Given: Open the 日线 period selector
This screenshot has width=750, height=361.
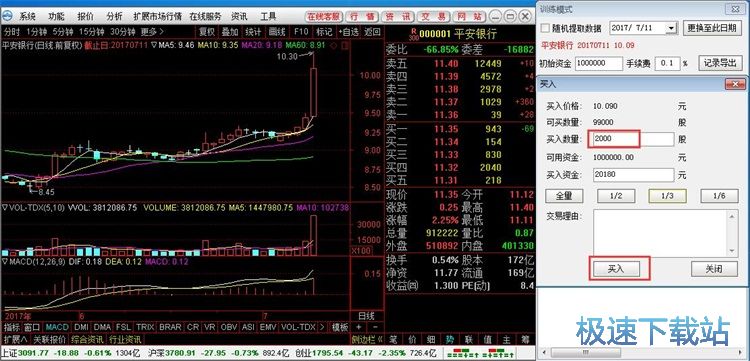Looking at the screenshot, I should coord(367,316).
